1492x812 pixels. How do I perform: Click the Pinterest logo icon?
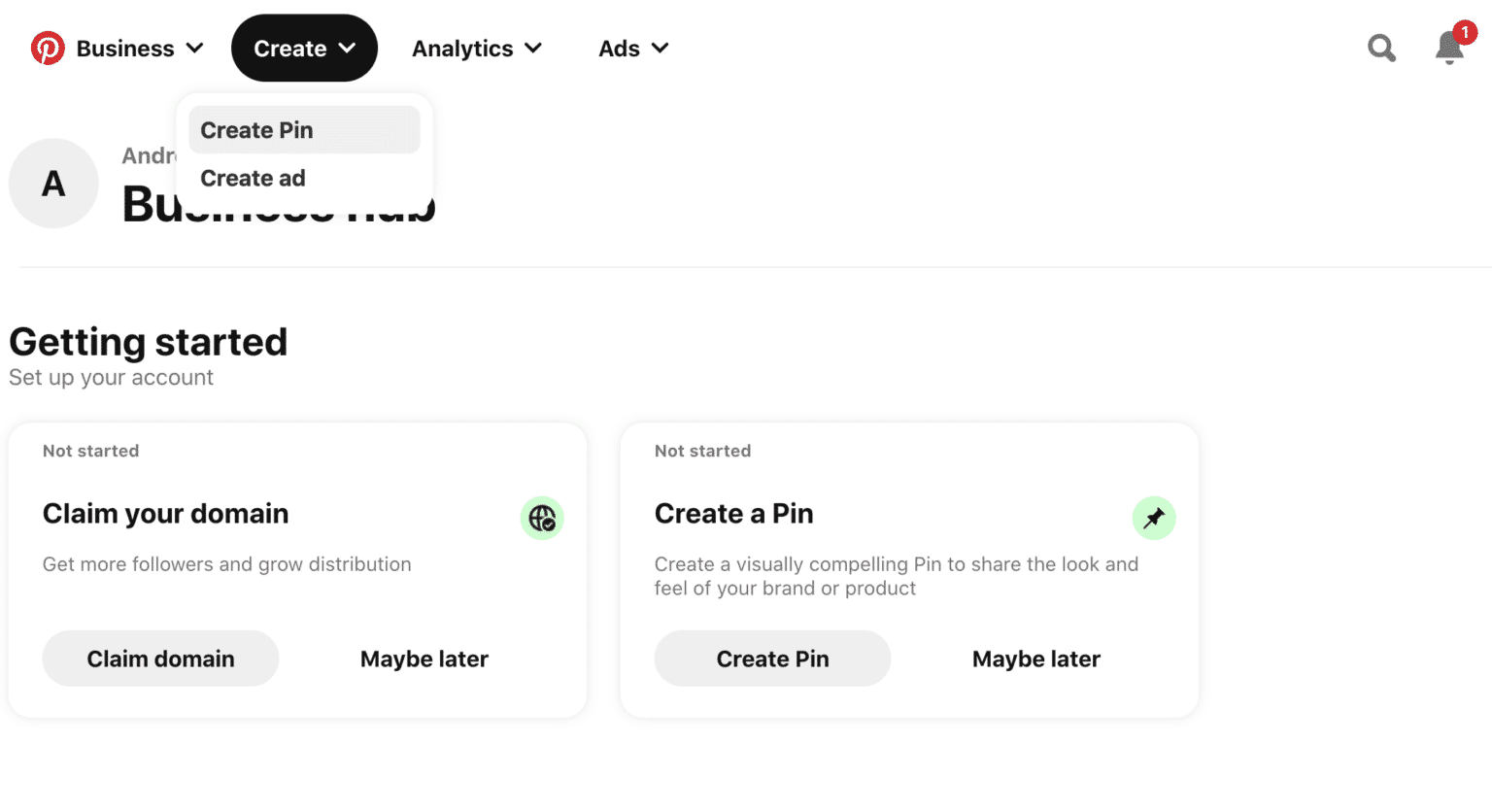pyautogui.click(x=47, y=47)
